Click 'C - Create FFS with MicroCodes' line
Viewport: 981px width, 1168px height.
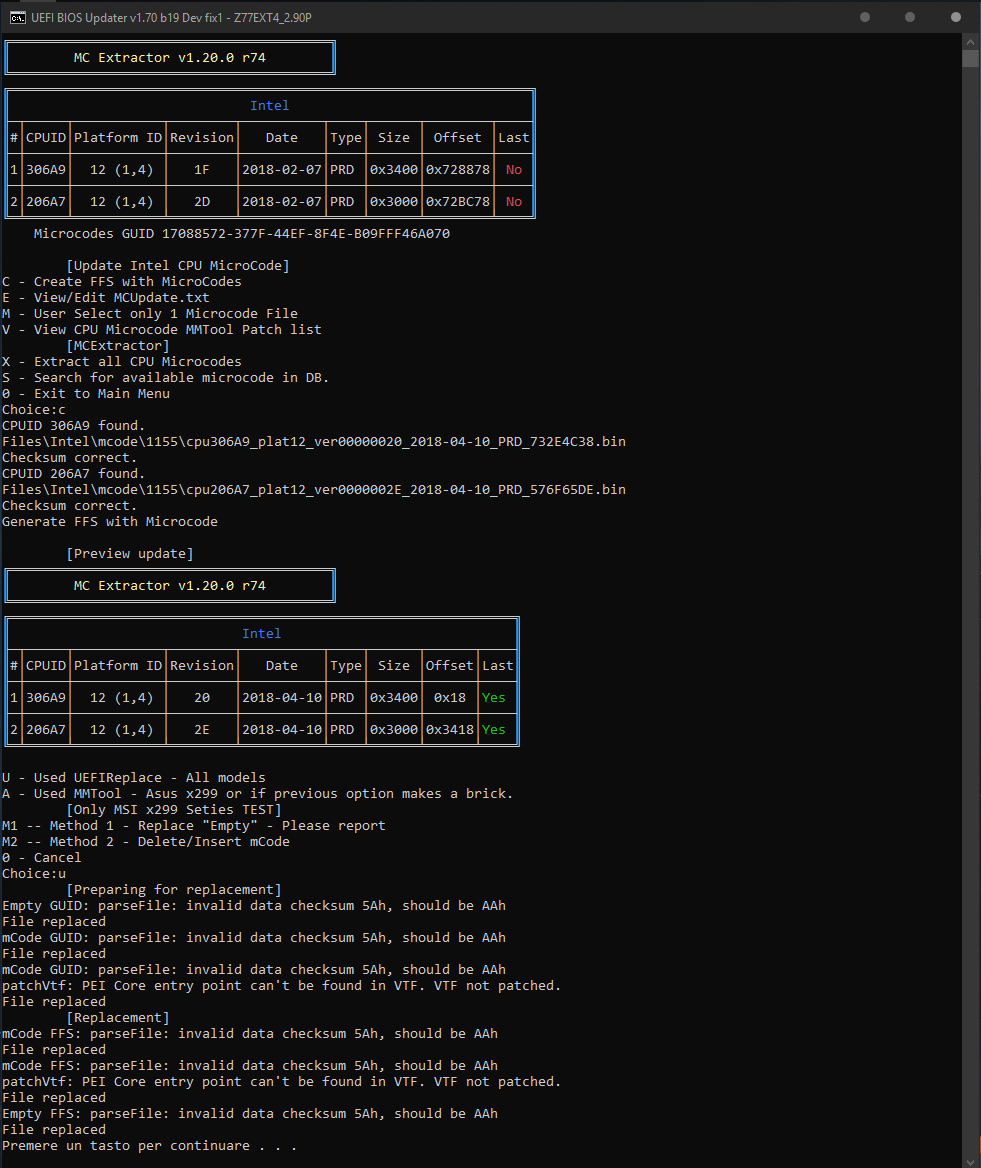pos(121,282)
